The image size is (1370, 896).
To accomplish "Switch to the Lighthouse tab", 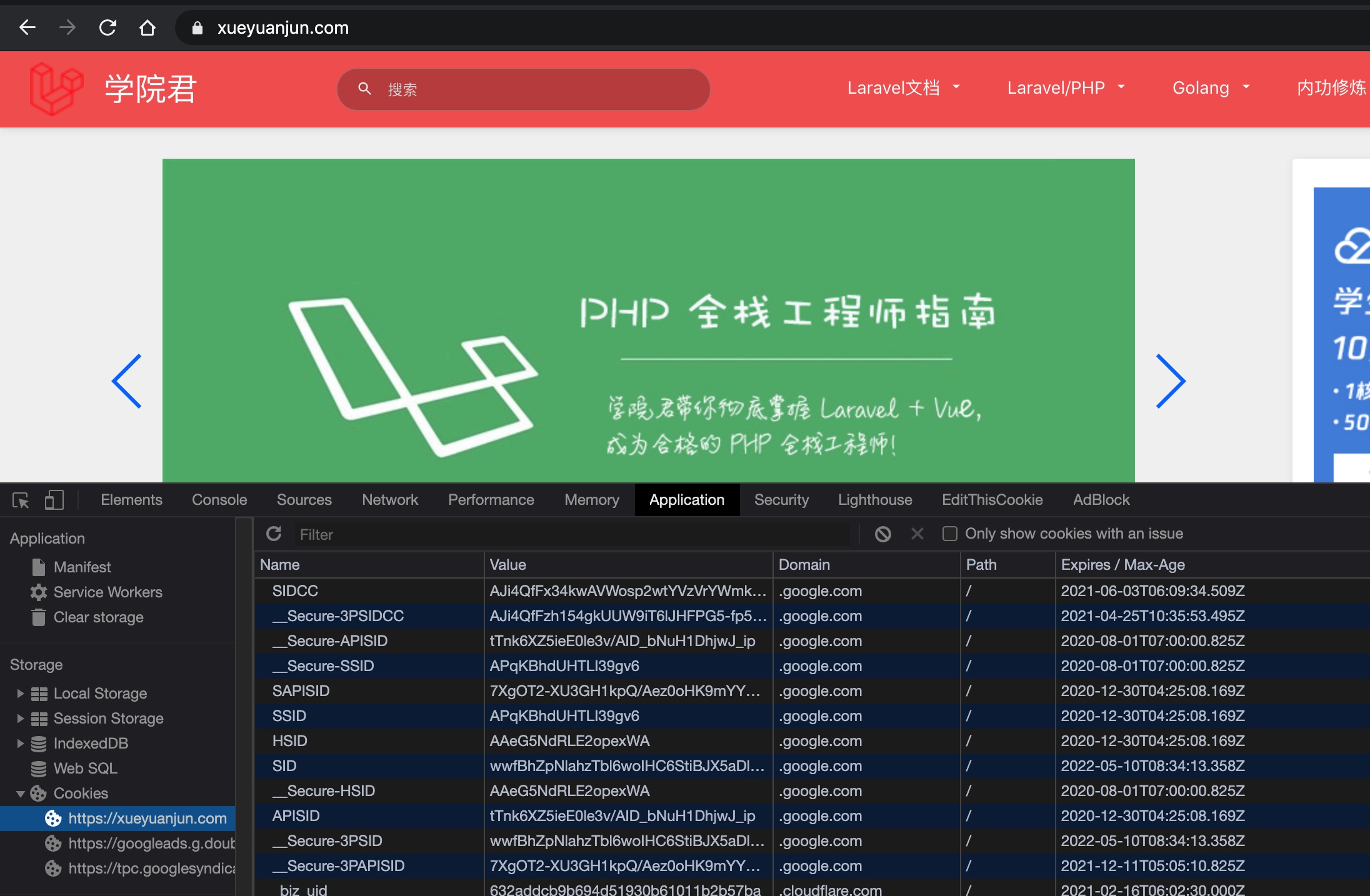I will 875,500.
